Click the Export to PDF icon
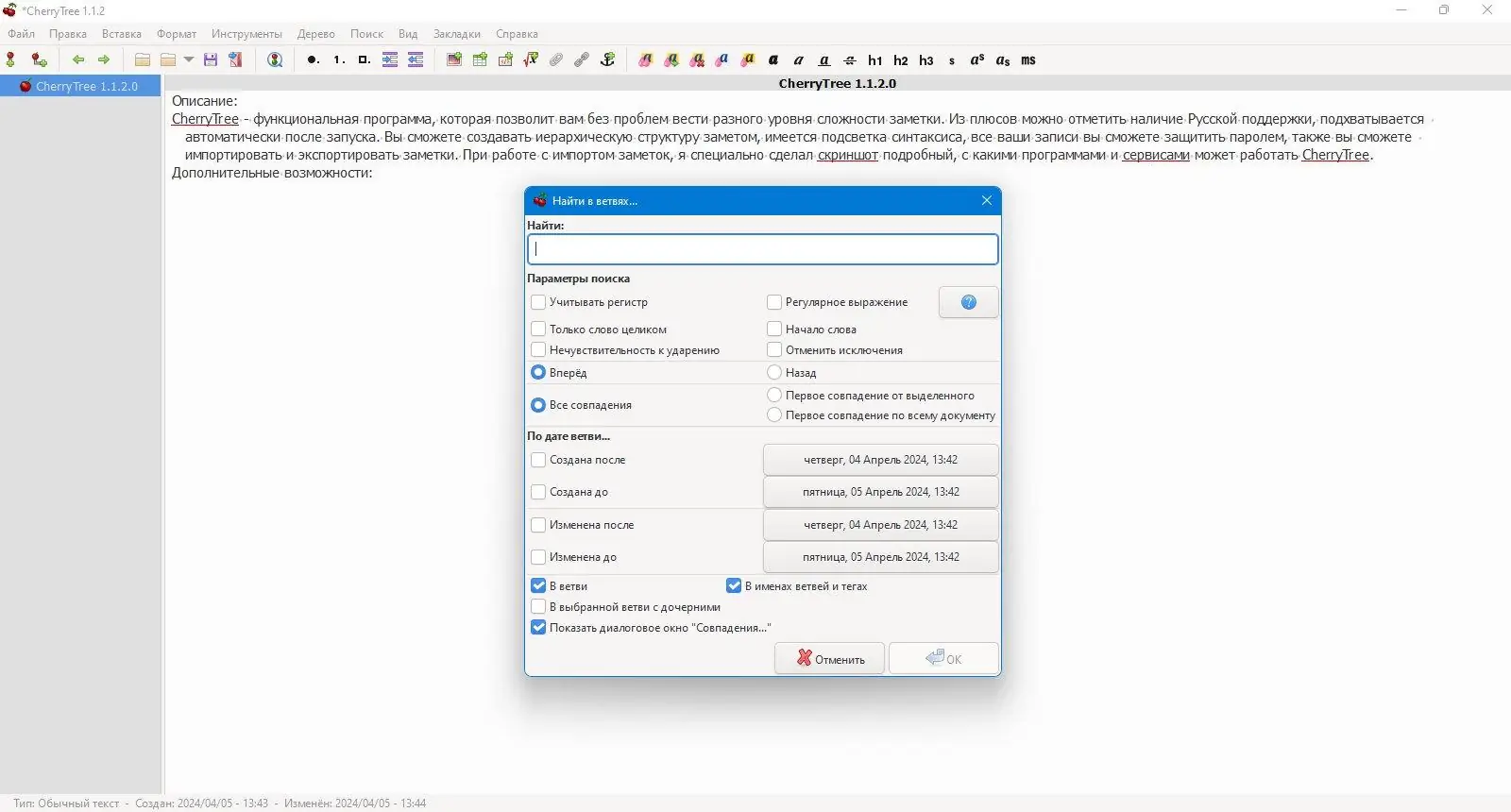The image size is (1511, 812). [236, 59]
